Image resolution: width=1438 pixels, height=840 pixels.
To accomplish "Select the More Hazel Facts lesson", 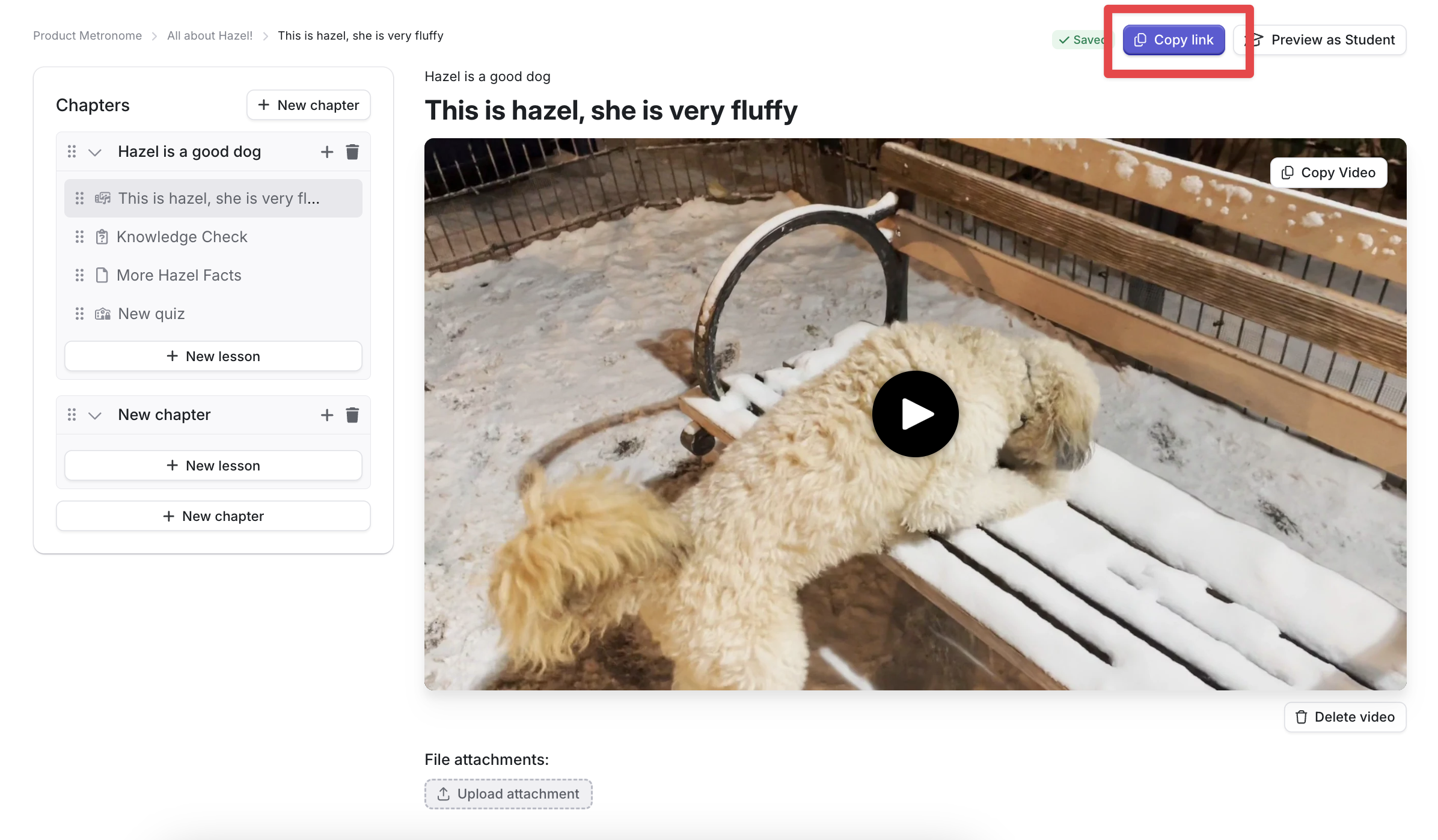I will [179, 276].
